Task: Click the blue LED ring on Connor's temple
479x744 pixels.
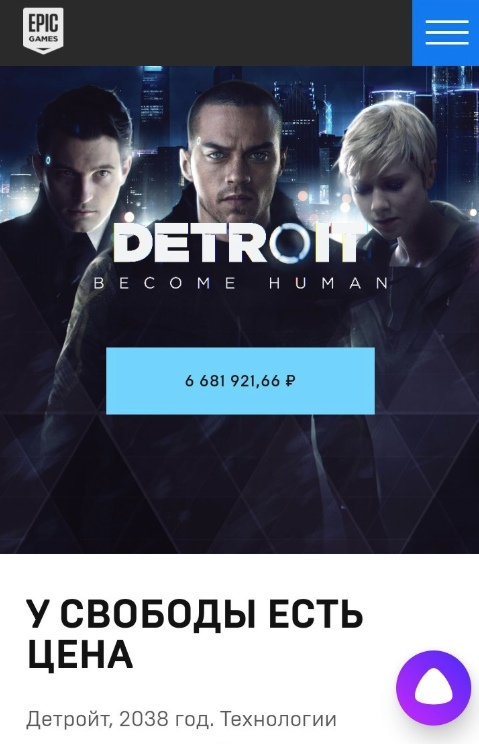Action: pyautogui.click(x=47, y=160)
